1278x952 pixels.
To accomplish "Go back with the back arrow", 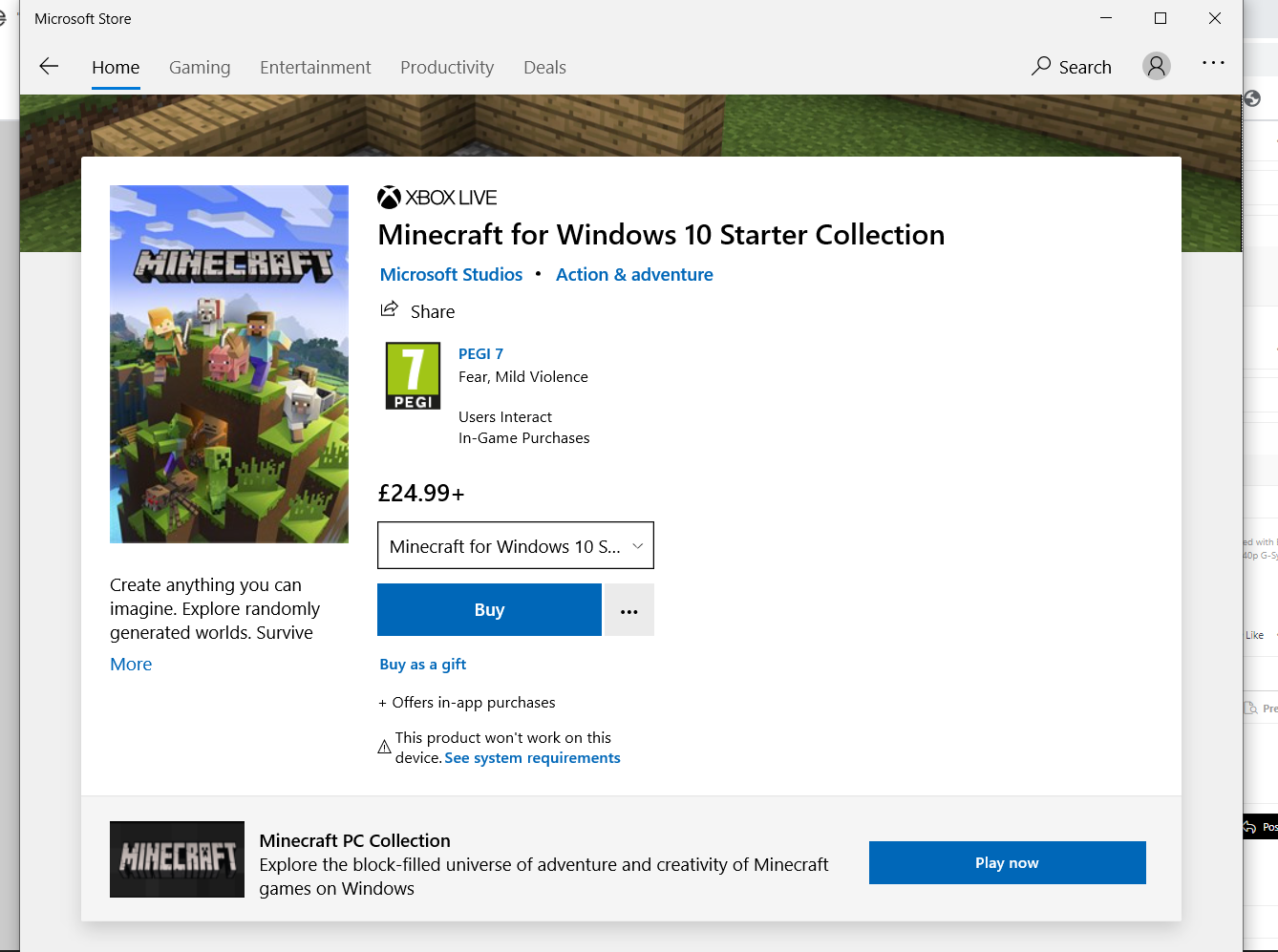I will tap(49, 66).
